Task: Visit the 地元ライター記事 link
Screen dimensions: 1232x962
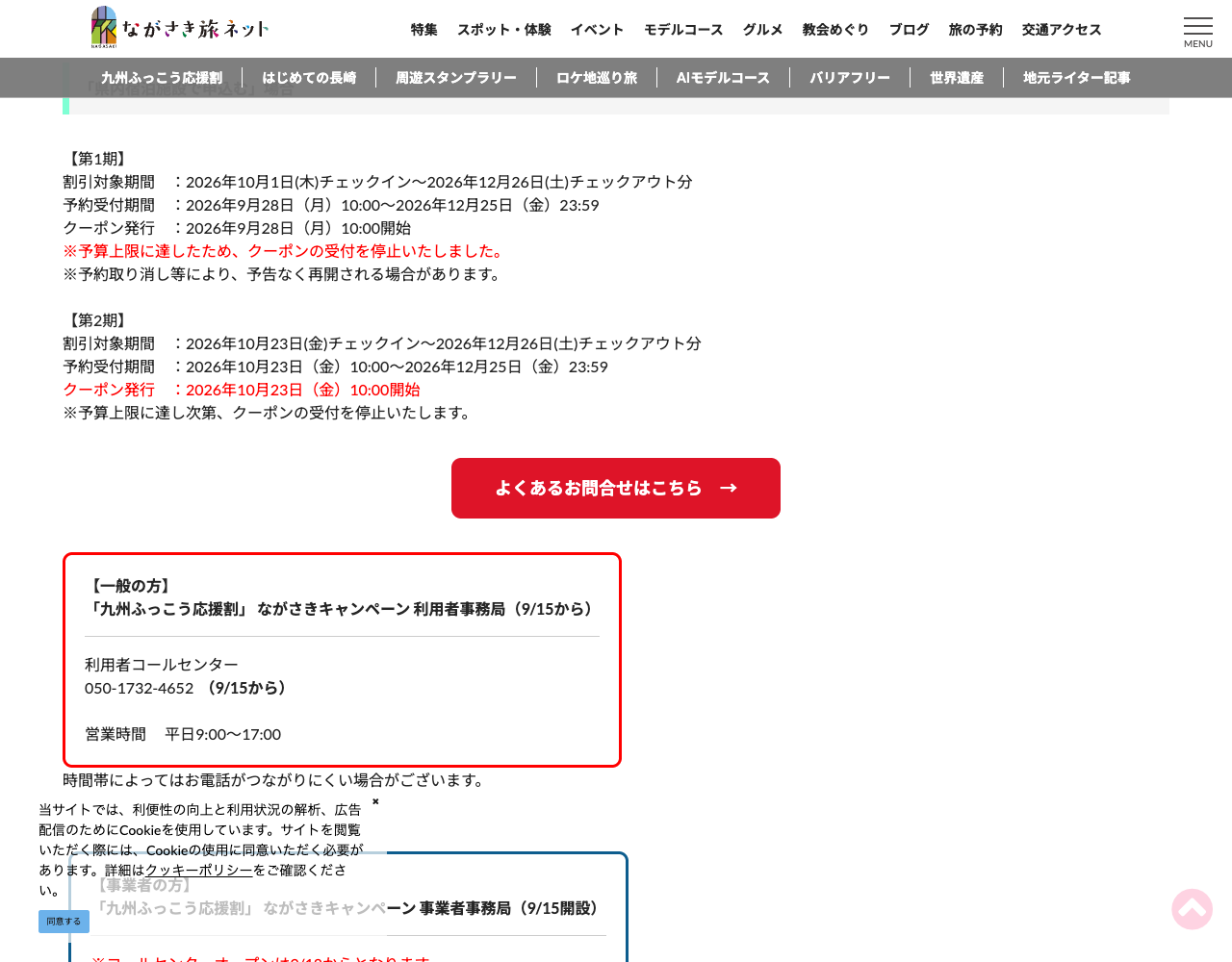Action: pyautogui.click(x=1077, y=78)
